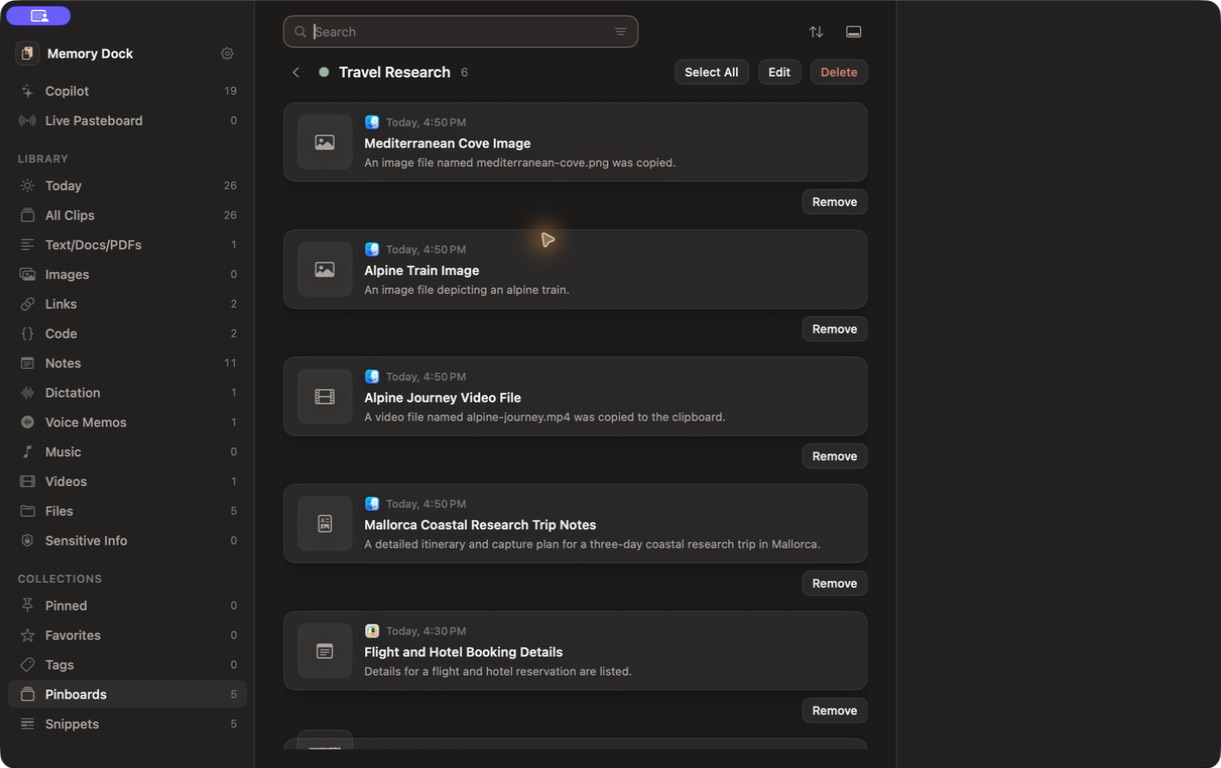1221x768 pixels.
Task: Click the green Travel Research color dot
Action: 324,72
